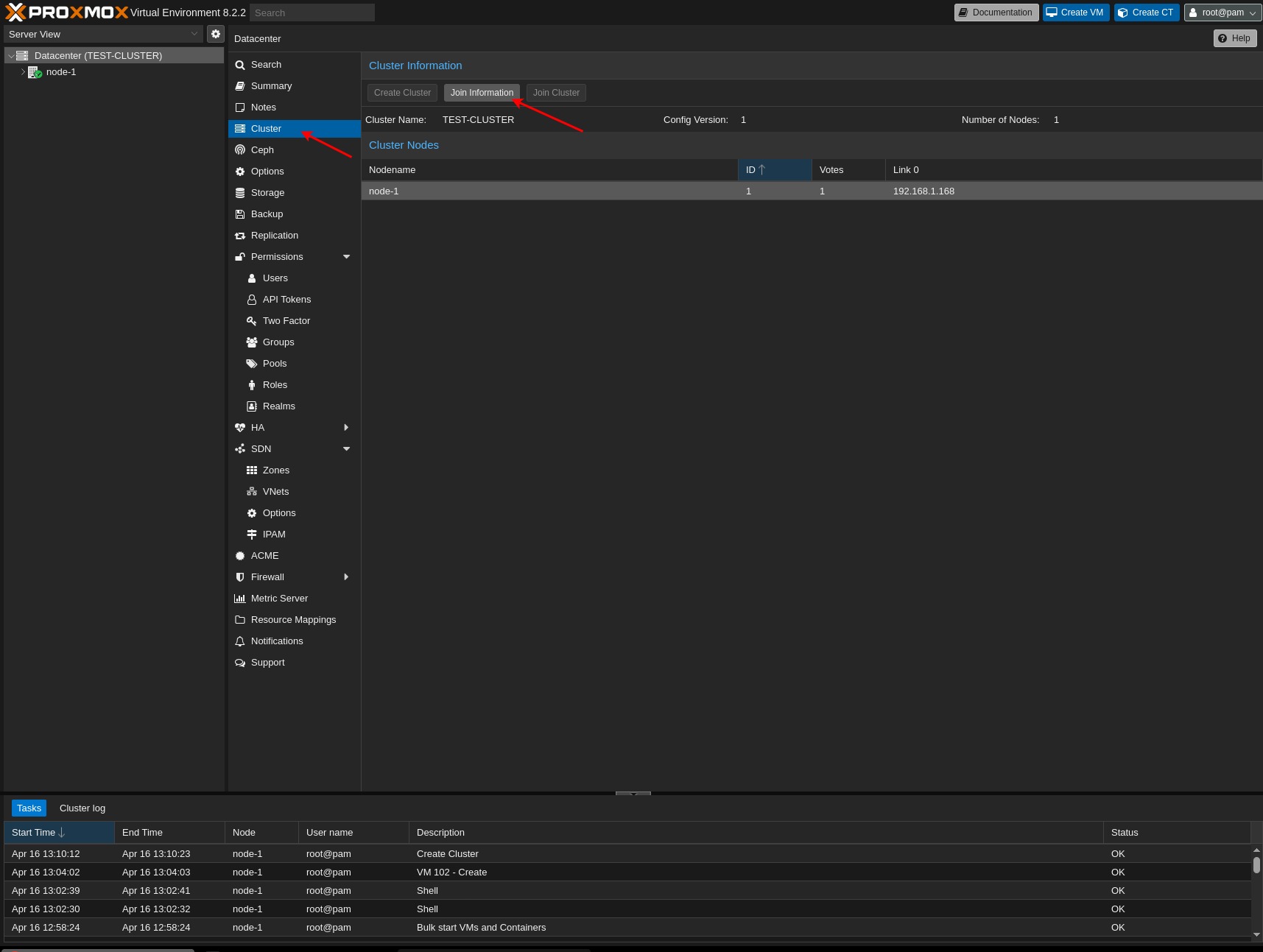This screenshot has height=952, width=1263.
Task: Open the Metric Server settings
Action: [x=279, y=598]
